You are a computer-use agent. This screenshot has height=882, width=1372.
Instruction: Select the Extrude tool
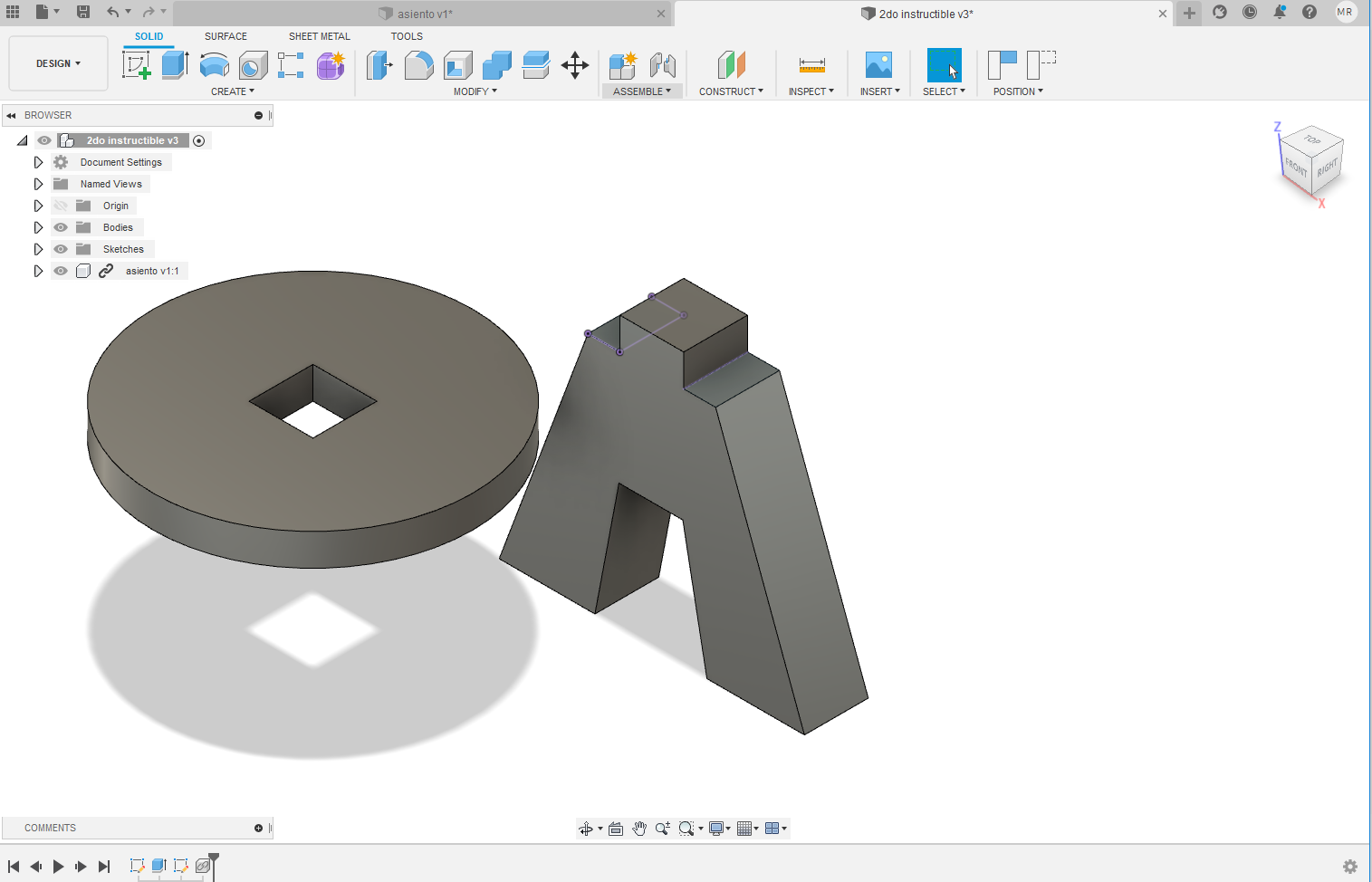tap(175, 65)
